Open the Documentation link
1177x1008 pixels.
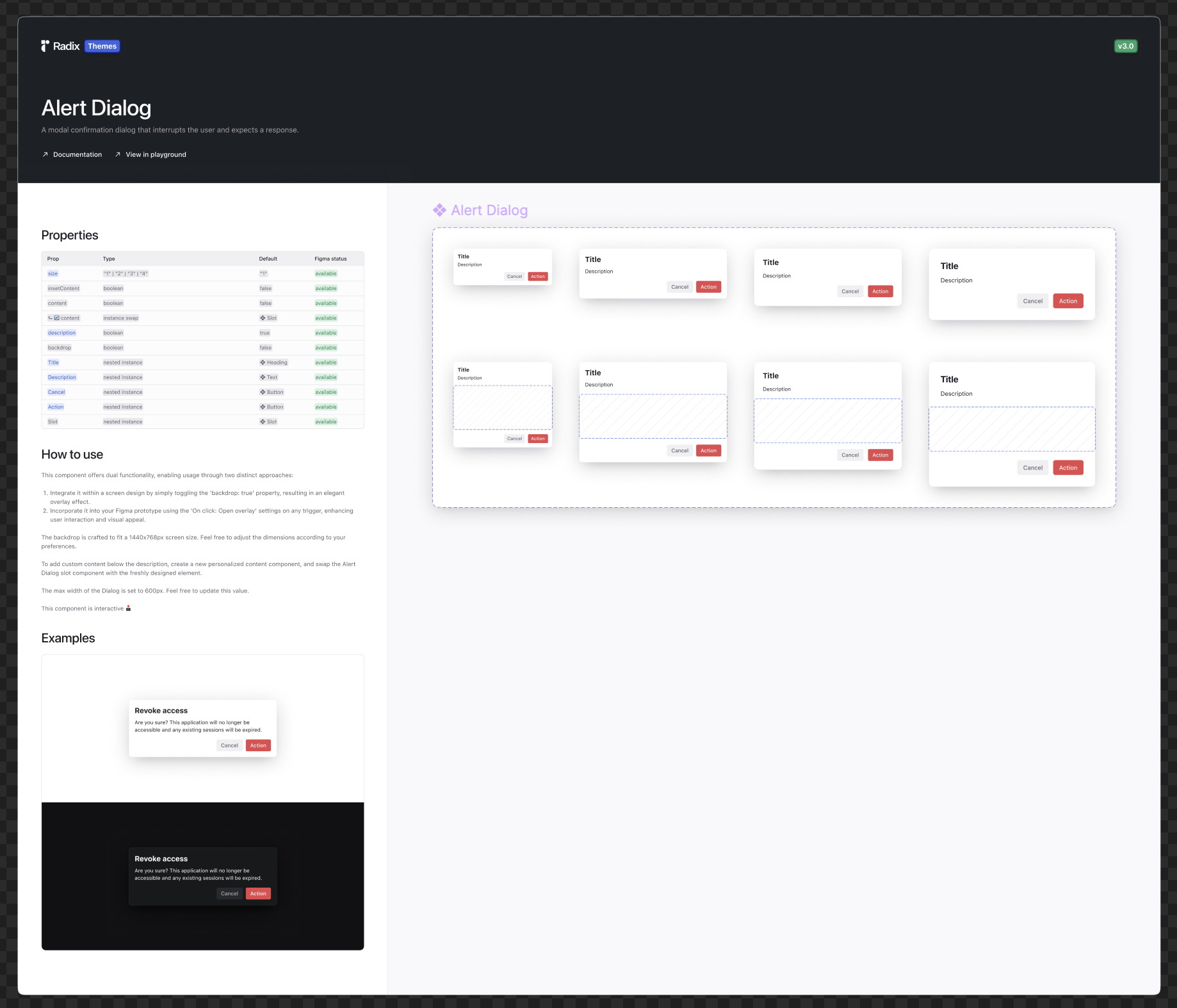(77, 154)
